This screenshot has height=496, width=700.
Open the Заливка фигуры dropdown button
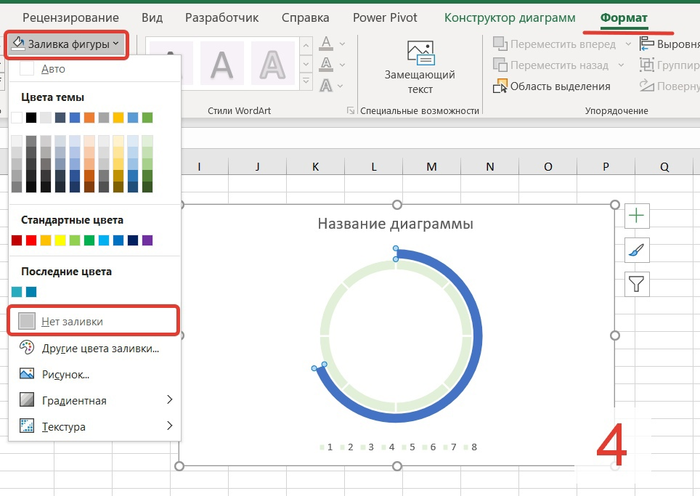pos(67,44)
